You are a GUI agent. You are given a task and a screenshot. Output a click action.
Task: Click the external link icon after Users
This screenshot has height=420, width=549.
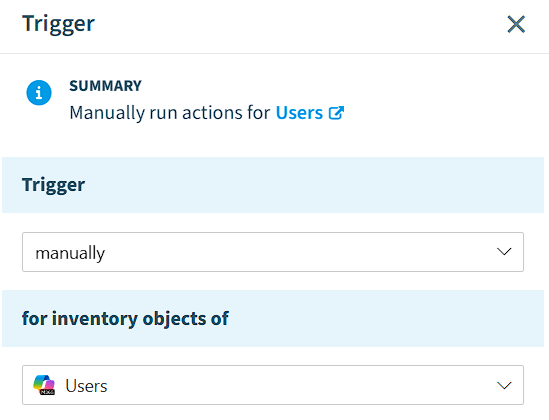click(336, 113)
